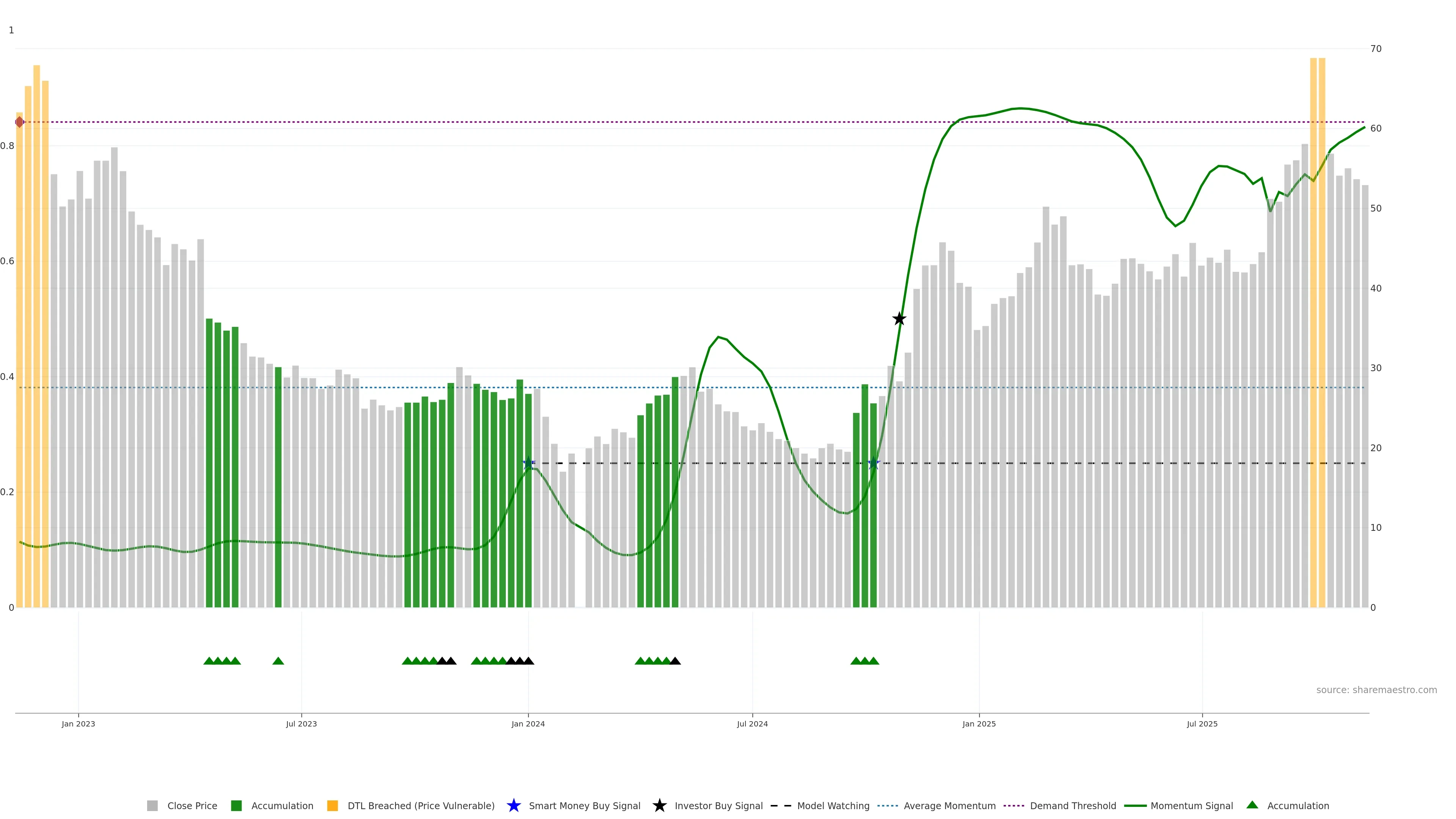Toggle Momentum Signal line in legend
The width and height of the screenshot is (1456, 819).
[x=1191, y=805]
